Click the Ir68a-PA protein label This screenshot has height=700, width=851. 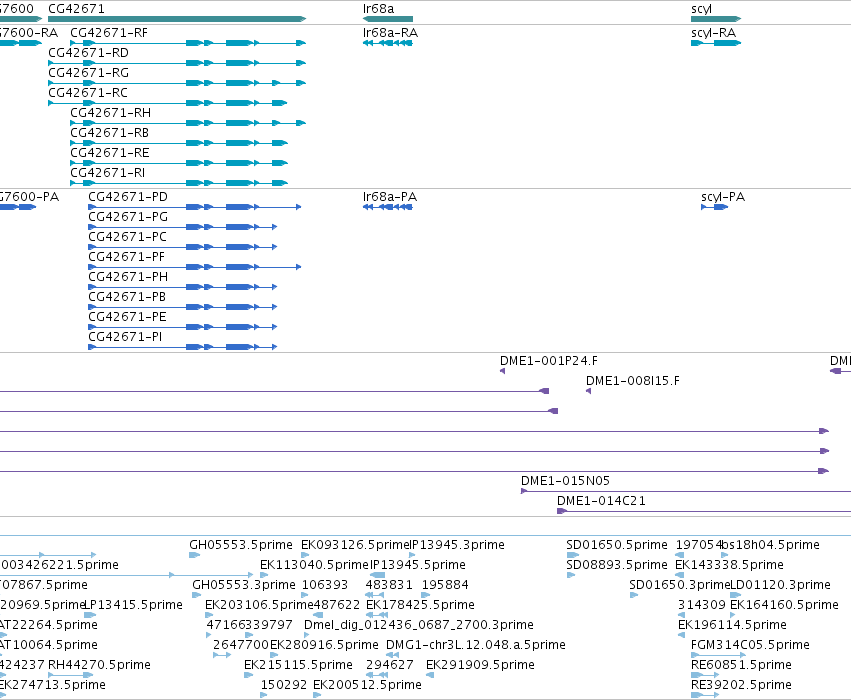click(390, 197)
